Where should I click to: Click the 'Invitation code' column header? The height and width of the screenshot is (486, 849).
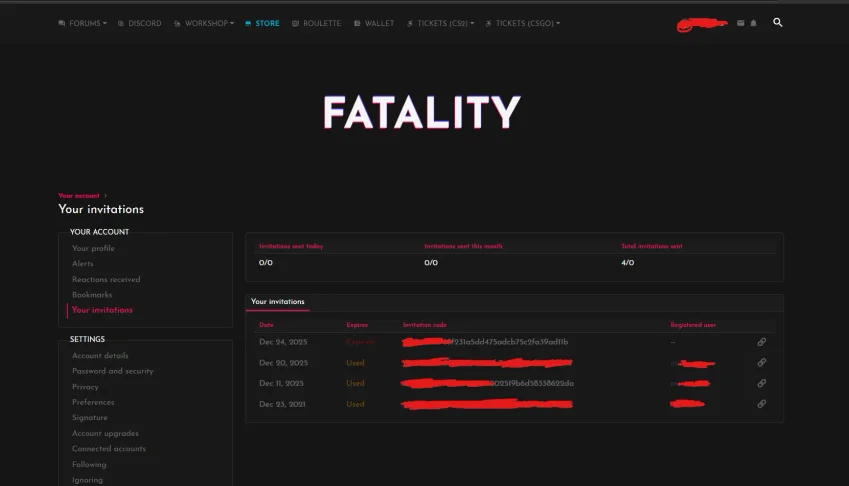pos(424,325)
